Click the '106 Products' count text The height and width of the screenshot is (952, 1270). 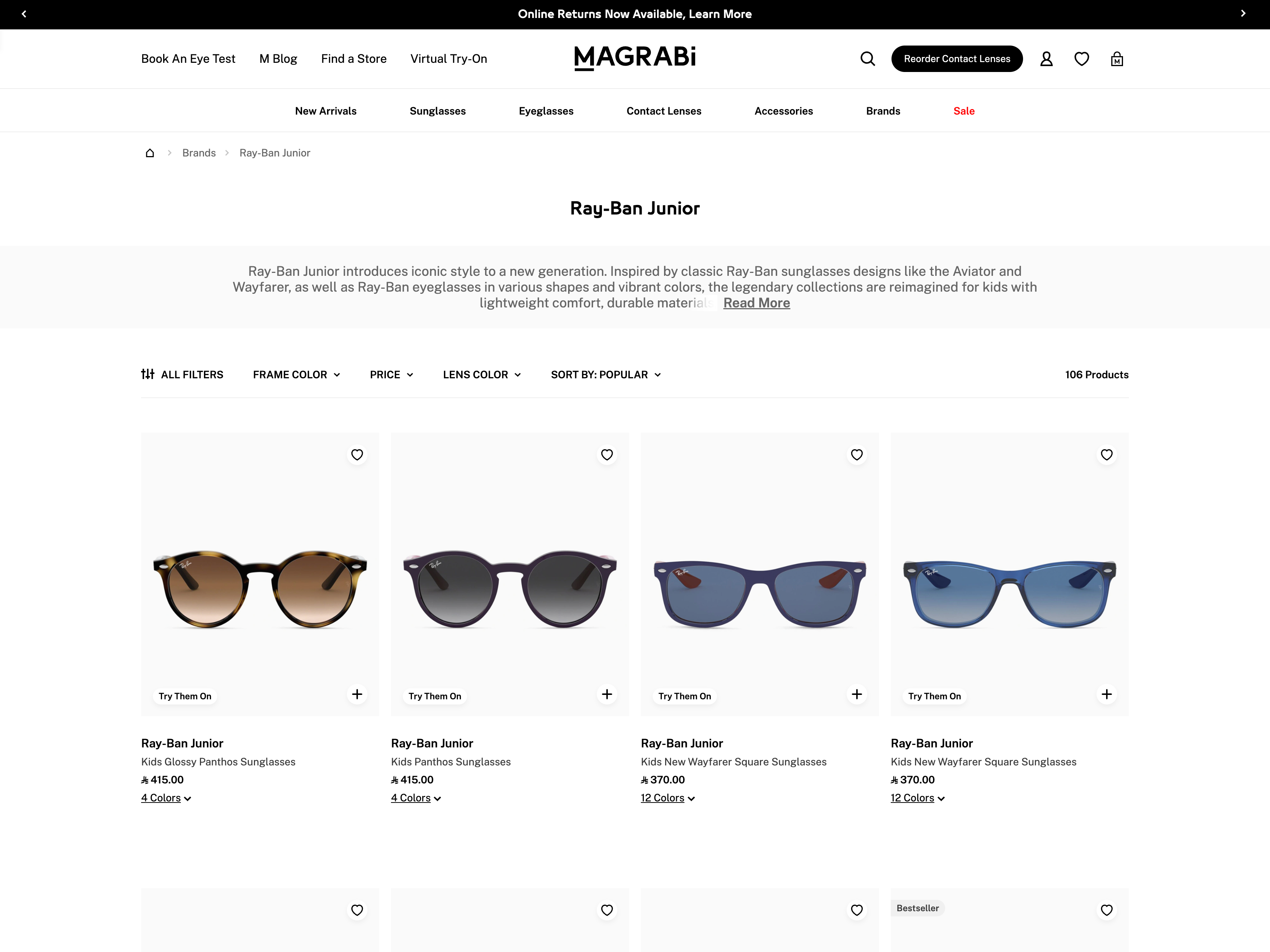tap(1097, 375)
